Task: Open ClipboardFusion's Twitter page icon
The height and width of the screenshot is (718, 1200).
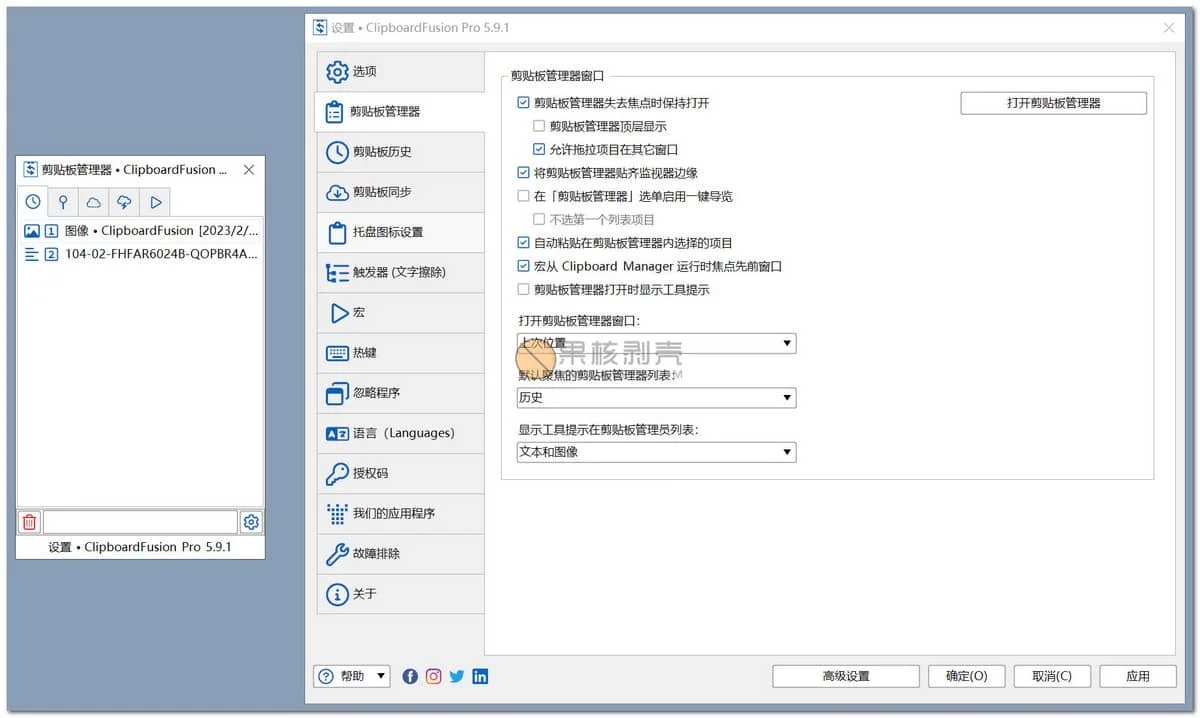Action: (456, 676)
